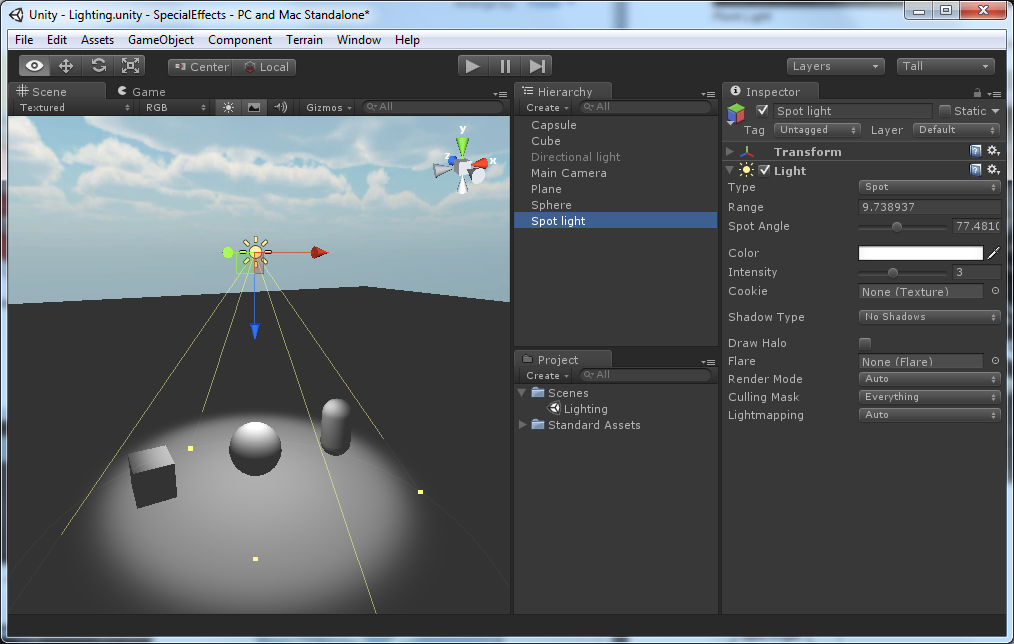Open the Gizmos dropdown
The height and width of the screenshot is (644, 1014).
click(329, 107)
